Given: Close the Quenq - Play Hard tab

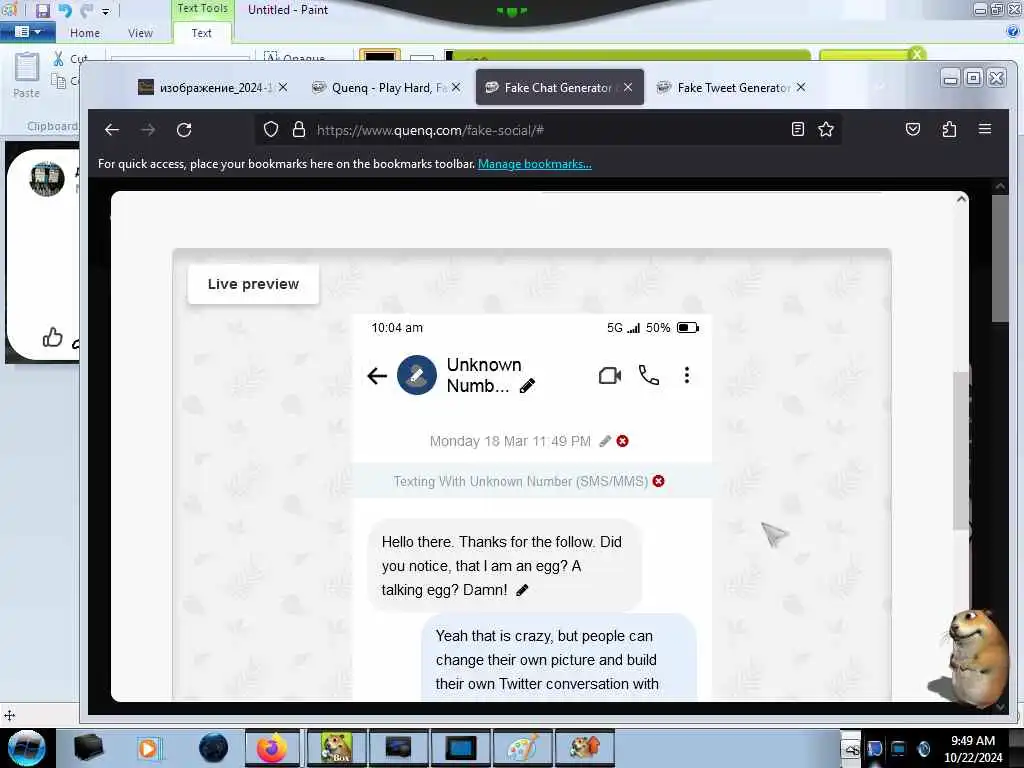Looking at the screenshot, I should [x=456, y=87].
